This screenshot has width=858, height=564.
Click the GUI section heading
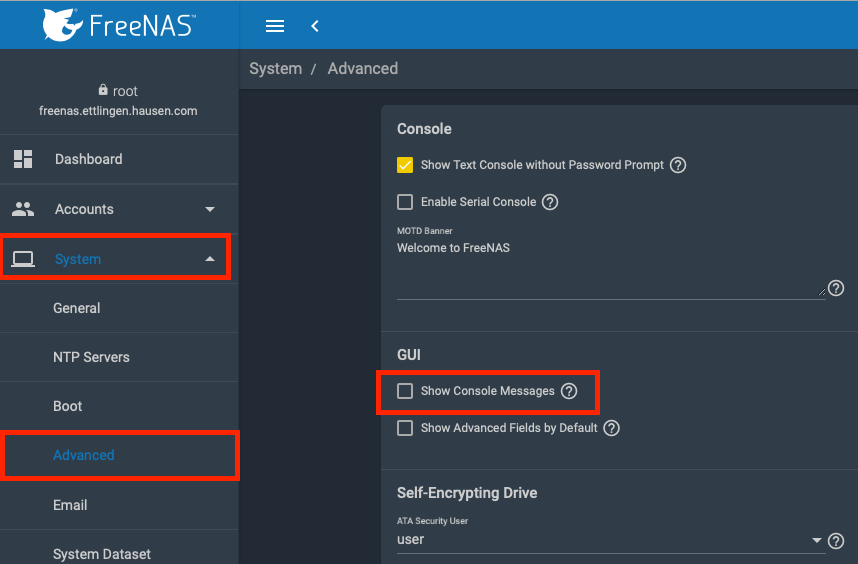click(409, 354)
